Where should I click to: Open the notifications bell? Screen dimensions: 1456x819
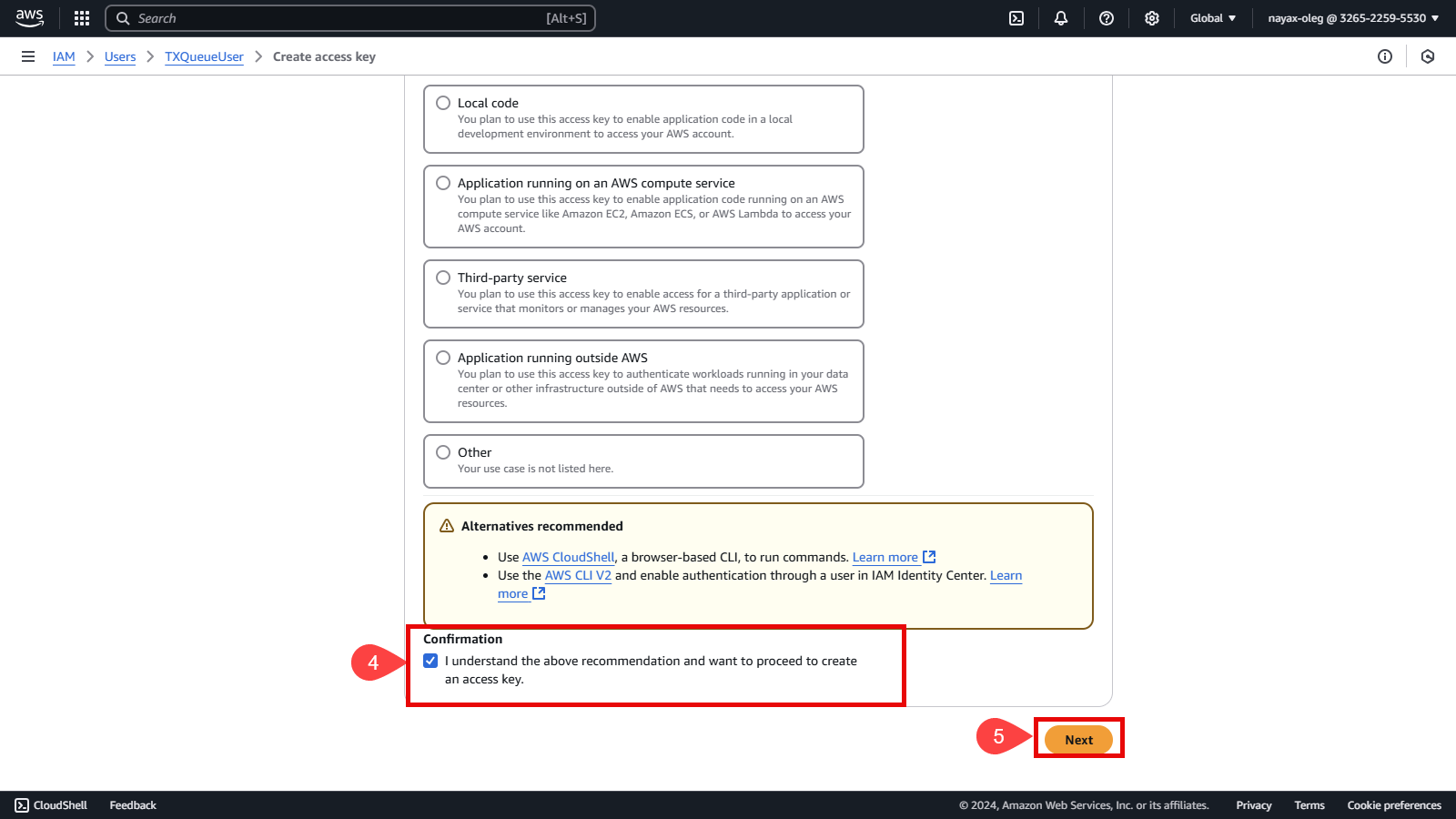click(1061, 18)
